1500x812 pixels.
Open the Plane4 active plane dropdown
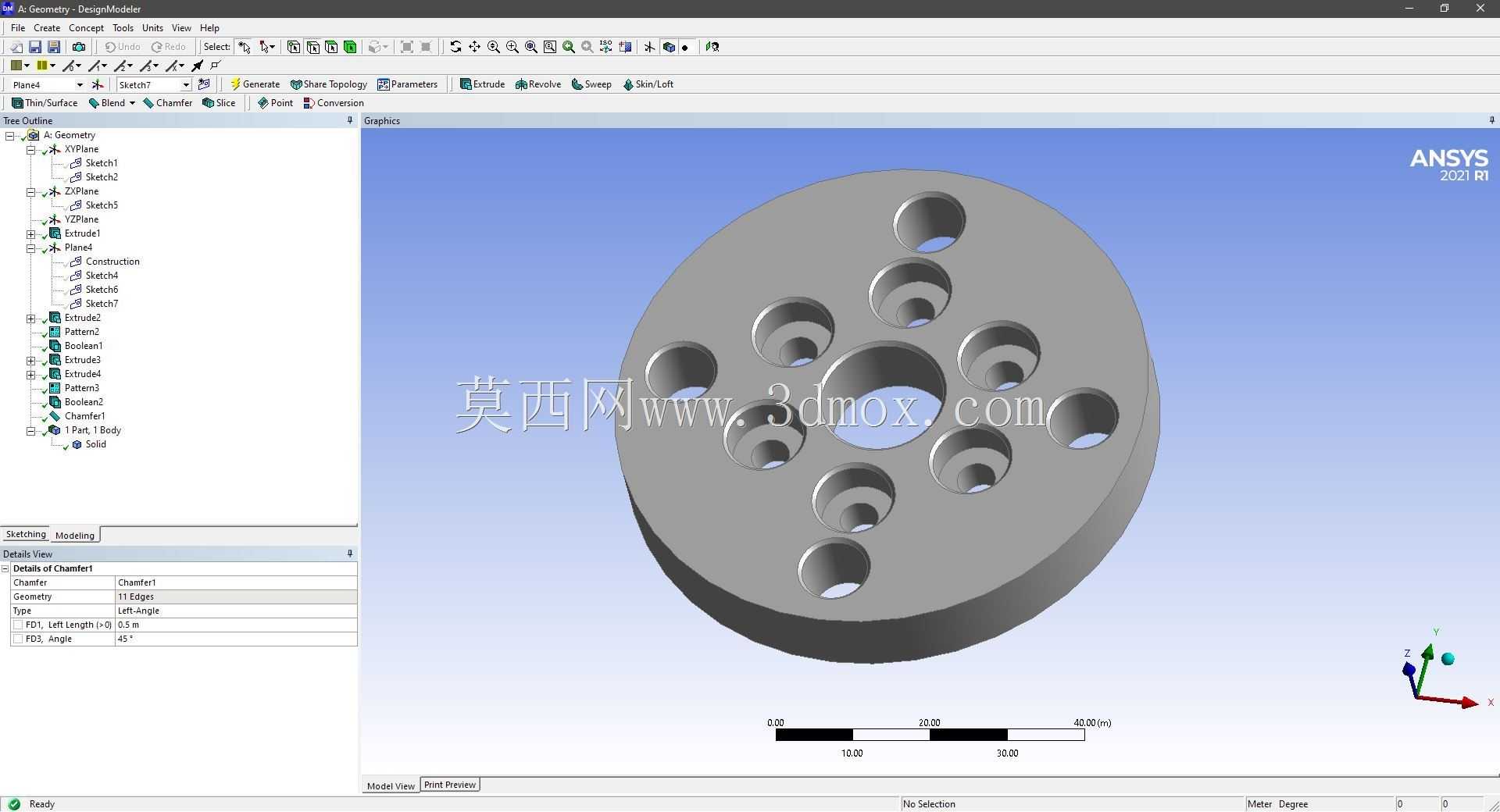[79, 84]
